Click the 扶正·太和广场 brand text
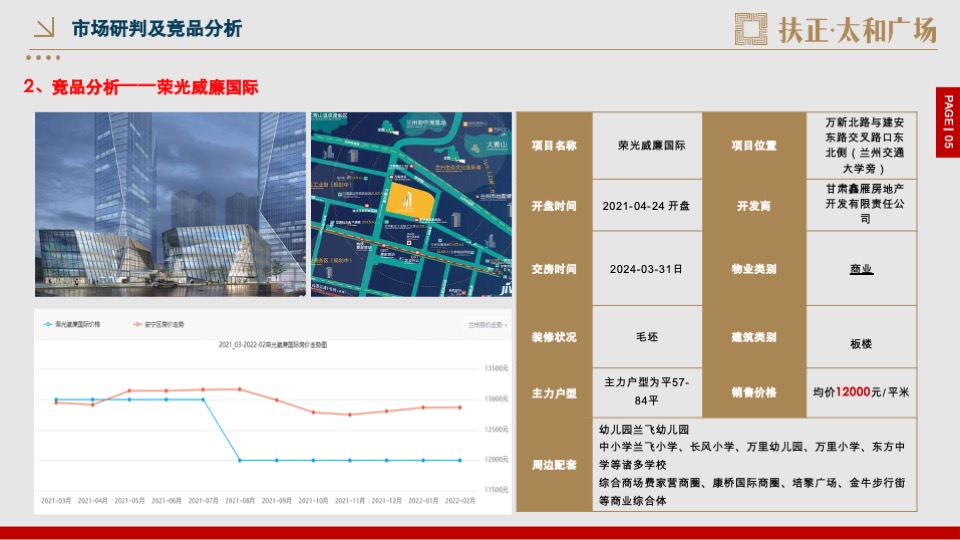Image resolution: width=960 pixels, height=540 pixels. pyautogui.click(x=857, y=29)
